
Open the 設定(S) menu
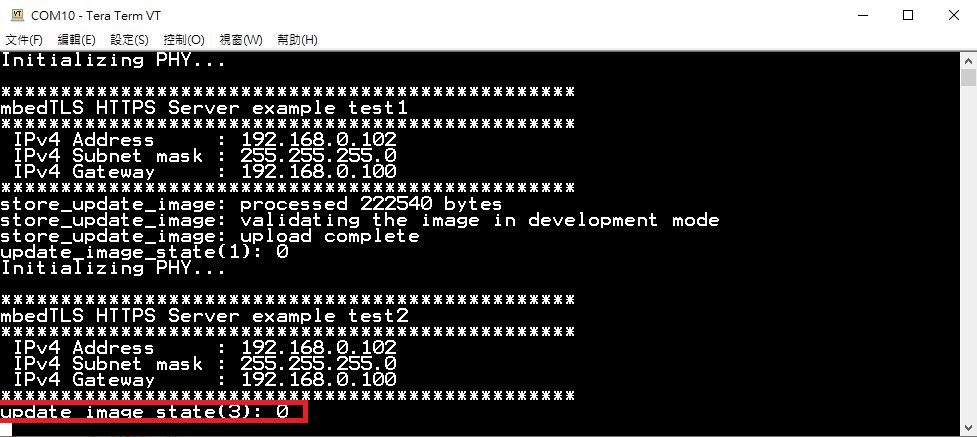click(x=130, y=40)
